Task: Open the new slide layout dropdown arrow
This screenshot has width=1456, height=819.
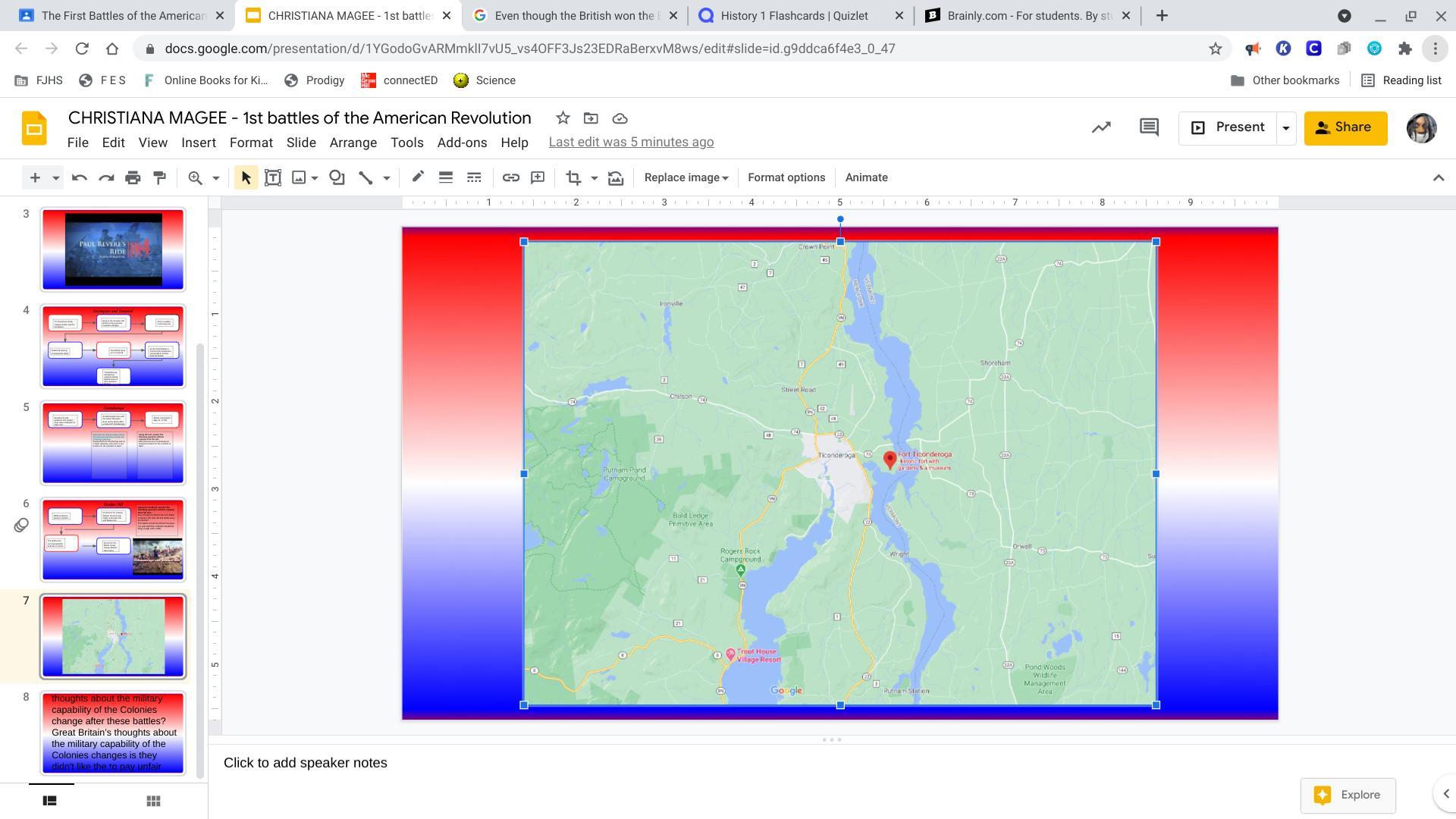Action: 55,177
